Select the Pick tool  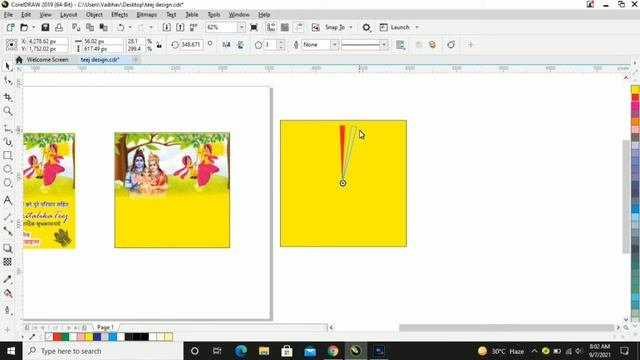[7, 66]
